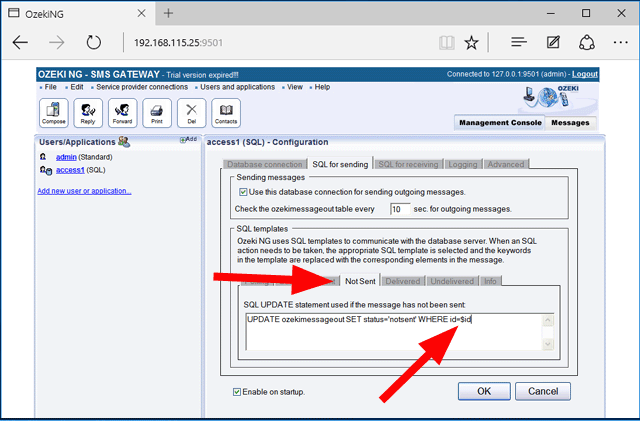Click the Forward toolbar icon
640x421 pixels.
coord(122,113)
